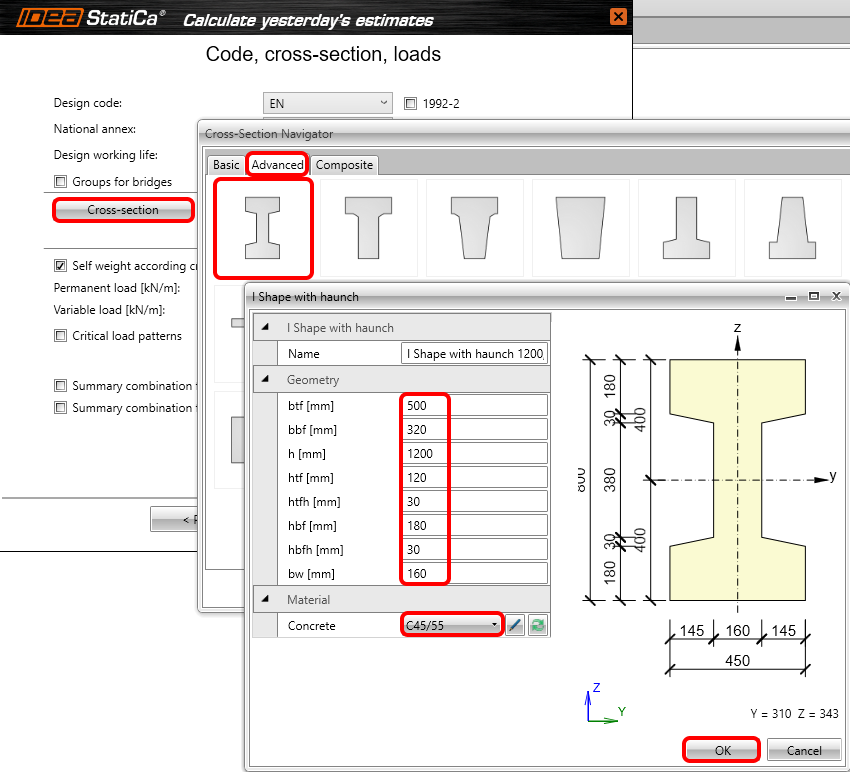The height and width of the screenshot is (772, 850).
Task: Choose the tapered T cross-section shape
Action: [474, 227]
